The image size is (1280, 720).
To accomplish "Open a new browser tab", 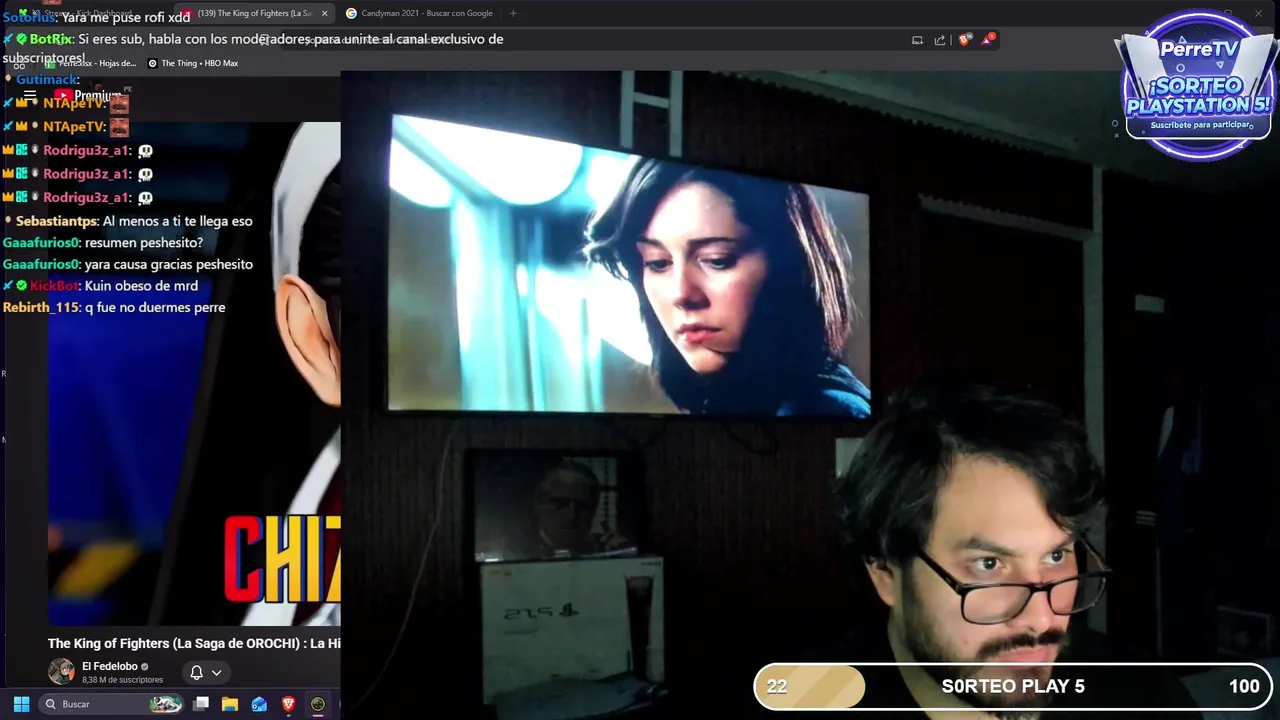I will click(513, 13).
